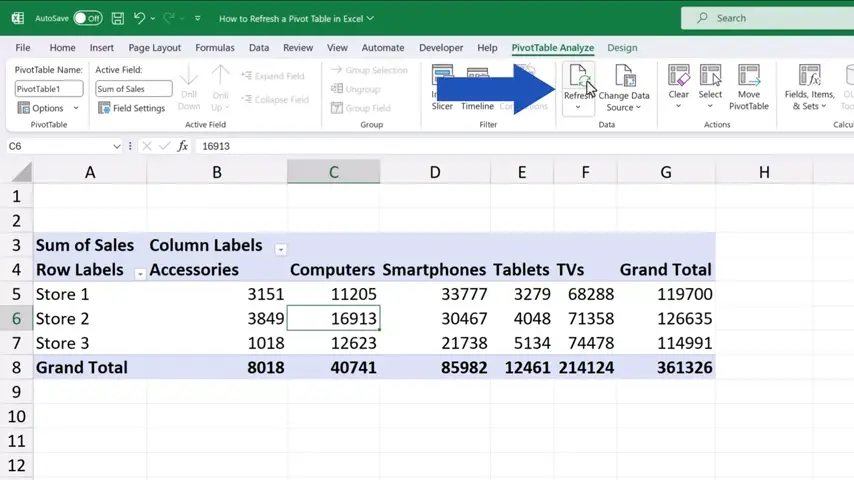Viewport: 854px width, 480px height.
Task: Select cell with Grand Total 361326
Action: coord(665,367)
